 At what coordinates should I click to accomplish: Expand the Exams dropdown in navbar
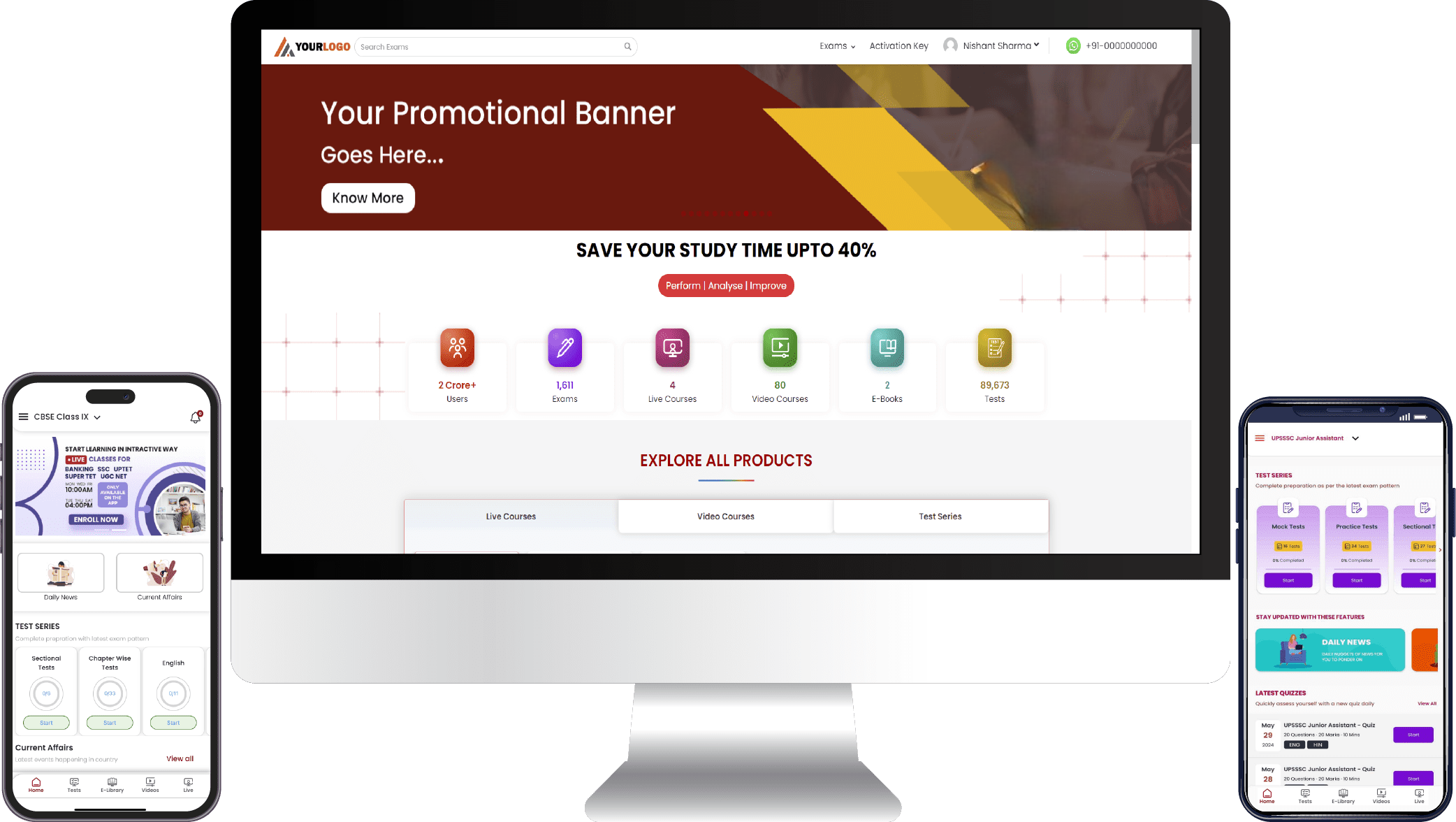click(837, 46)
